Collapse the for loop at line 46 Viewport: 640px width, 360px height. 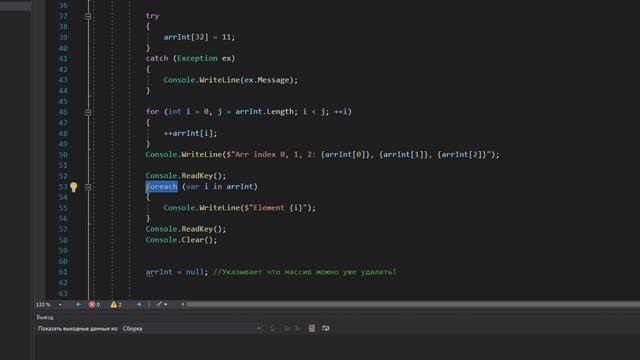[88, 112]
